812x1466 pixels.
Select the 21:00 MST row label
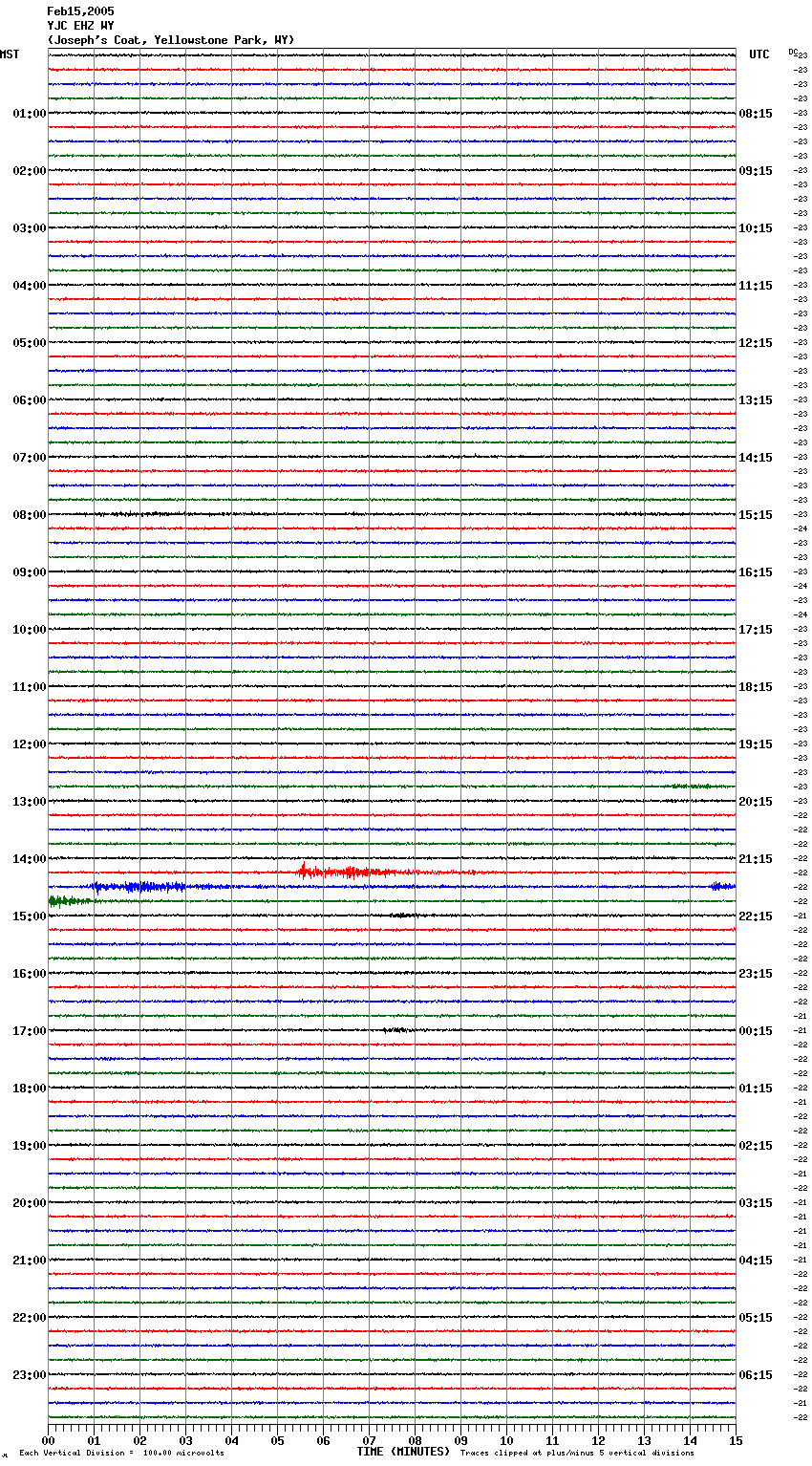29,1261
